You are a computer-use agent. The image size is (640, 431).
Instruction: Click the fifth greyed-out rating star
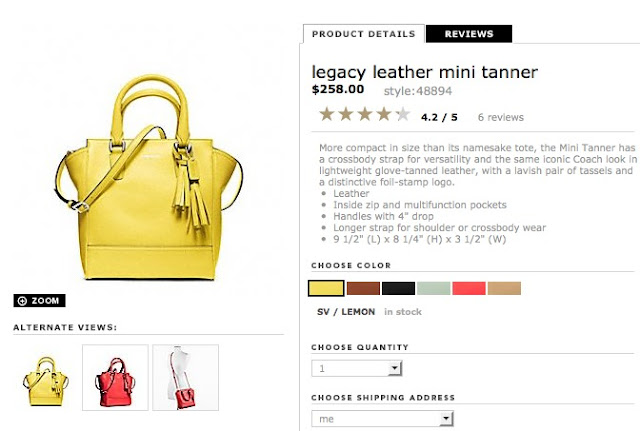pyautogui.click(x=402, y=114)
